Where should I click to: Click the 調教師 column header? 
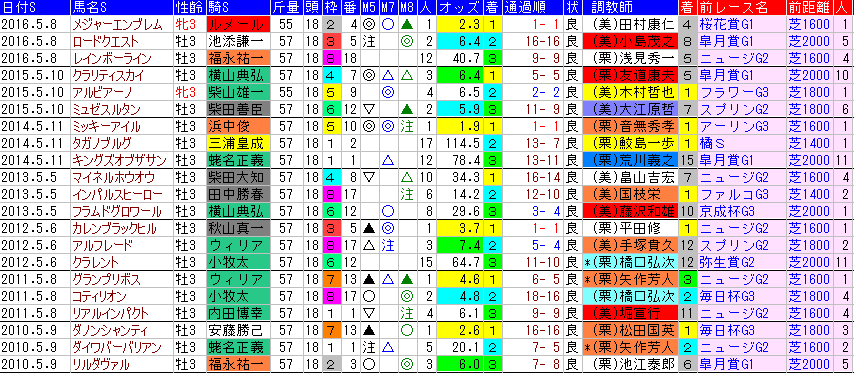pos(629,8)
